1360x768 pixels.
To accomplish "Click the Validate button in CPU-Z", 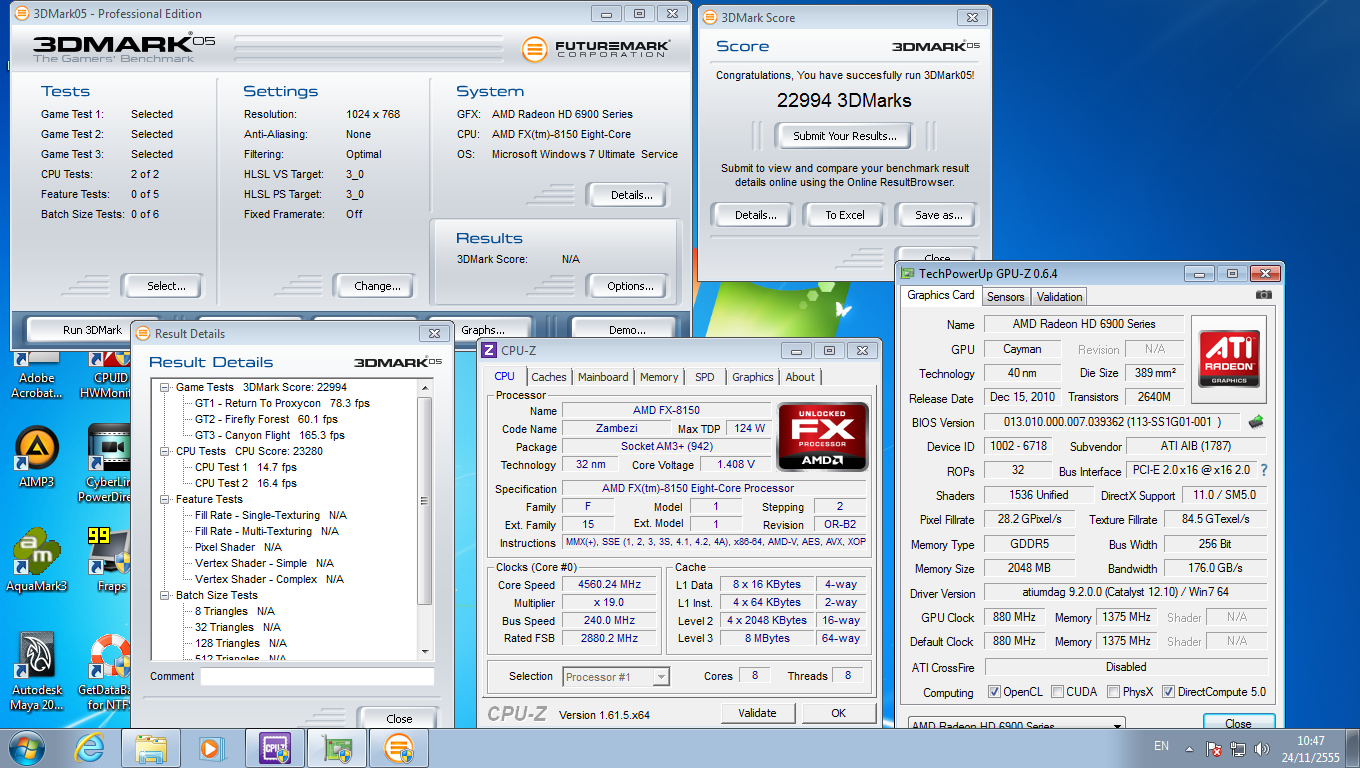I will (x=757, y=713).
